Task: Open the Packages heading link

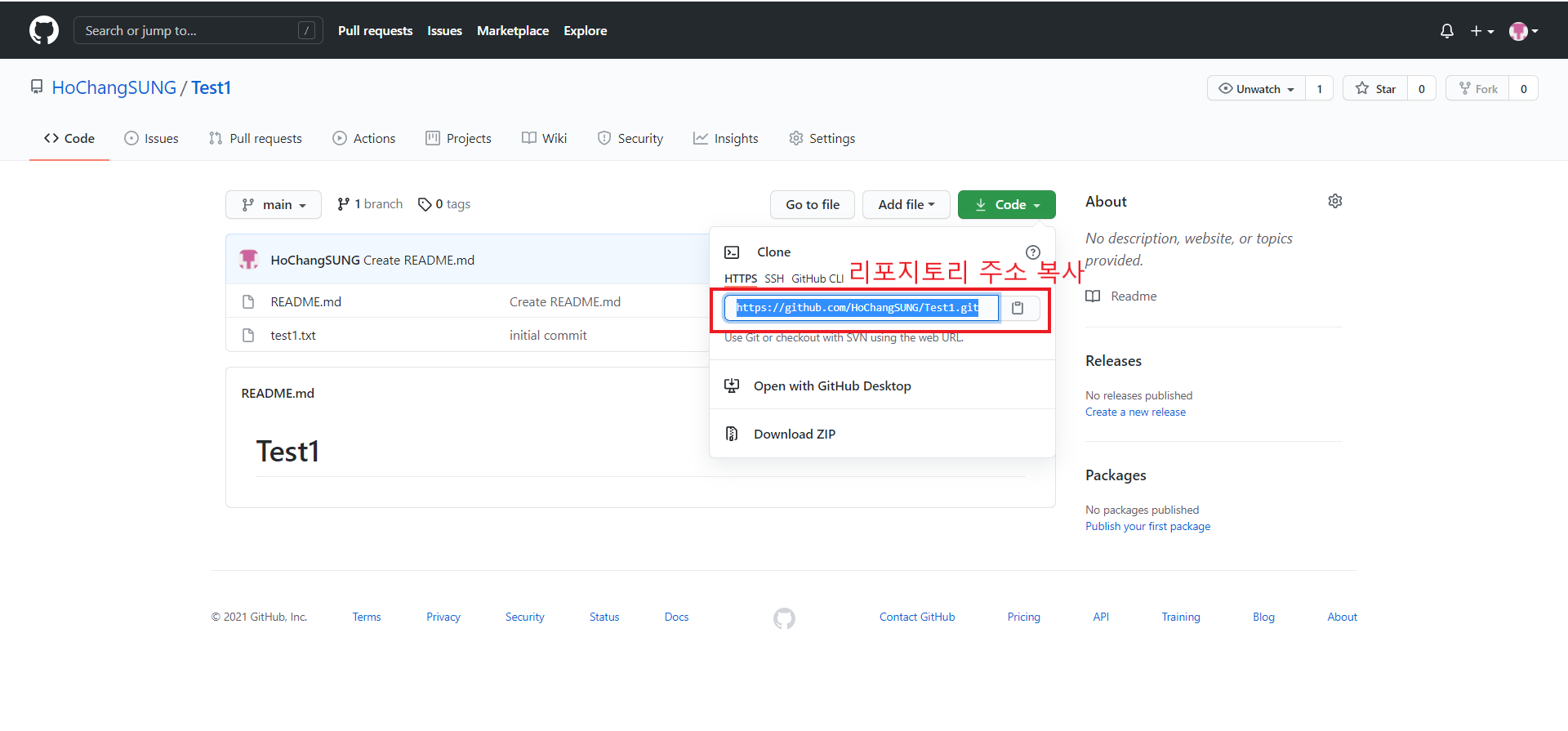Action: (x=1116, y=475)
